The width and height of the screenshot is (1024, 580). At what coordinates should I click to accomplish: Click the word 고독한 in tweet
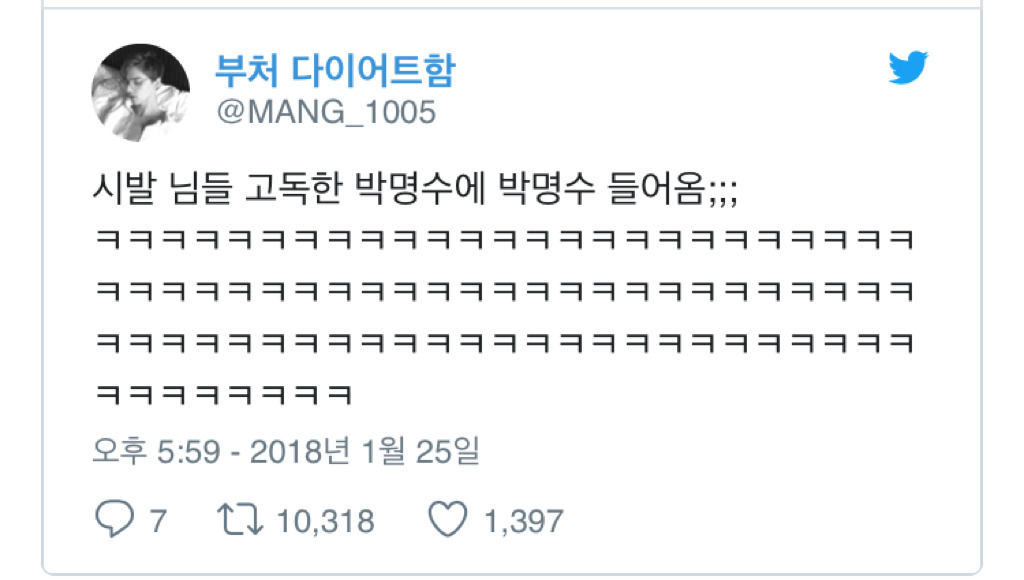(293, 189)
